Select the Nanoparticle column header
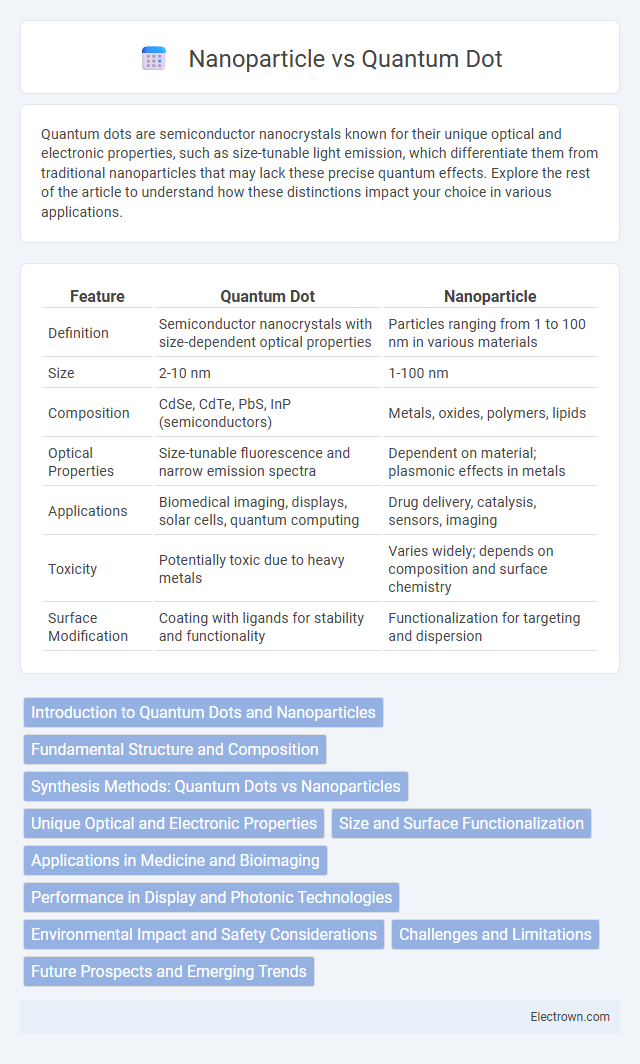The height and width of the screenshot is (1064, 640). click(490, 297)
